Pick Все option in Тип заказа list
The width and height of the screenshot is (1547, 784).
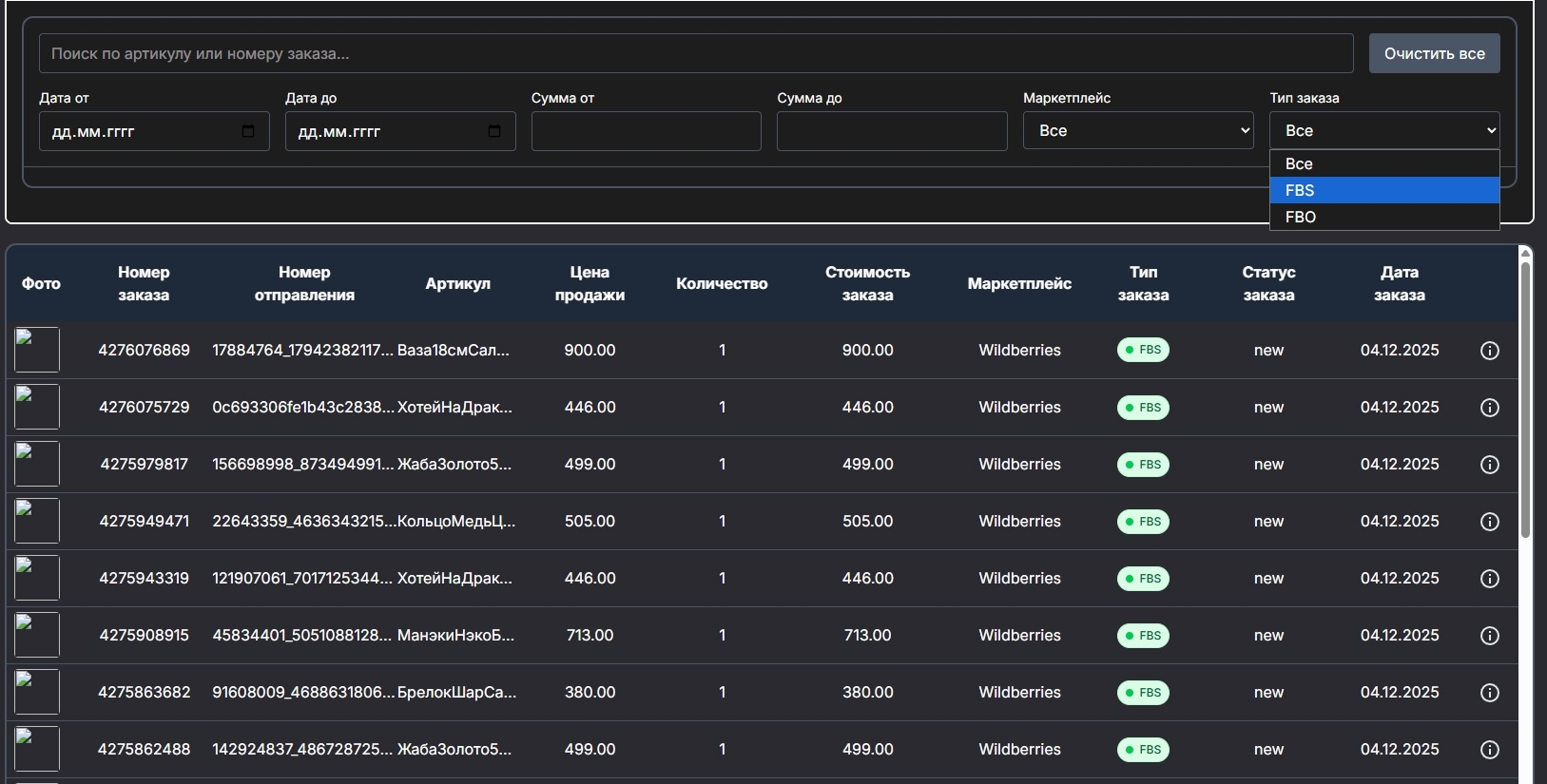point(1384,163)
